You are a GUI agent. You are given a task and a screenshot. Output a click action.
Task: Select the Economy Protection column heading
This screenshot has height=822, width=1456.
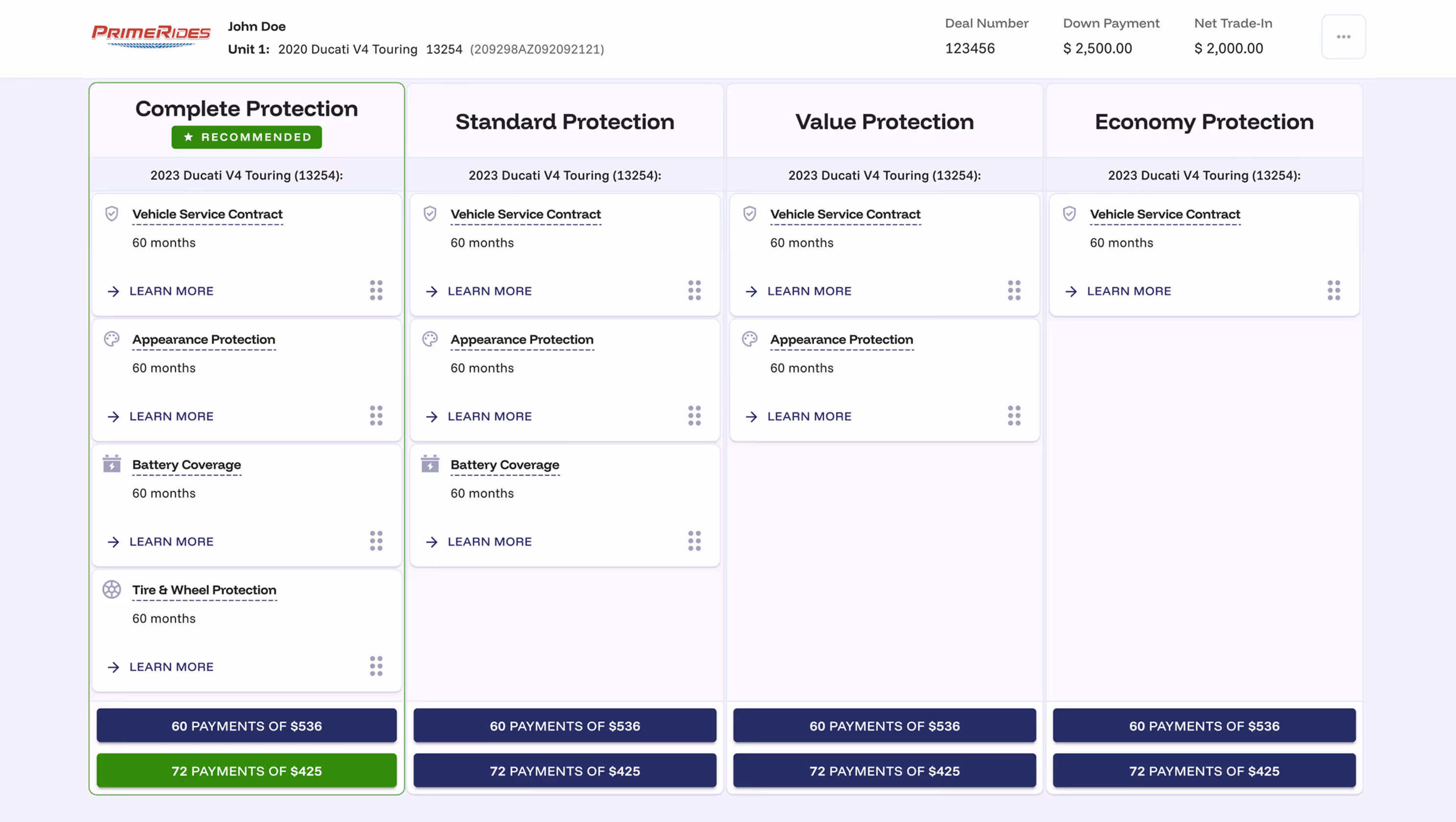(x=1204, y=121)
